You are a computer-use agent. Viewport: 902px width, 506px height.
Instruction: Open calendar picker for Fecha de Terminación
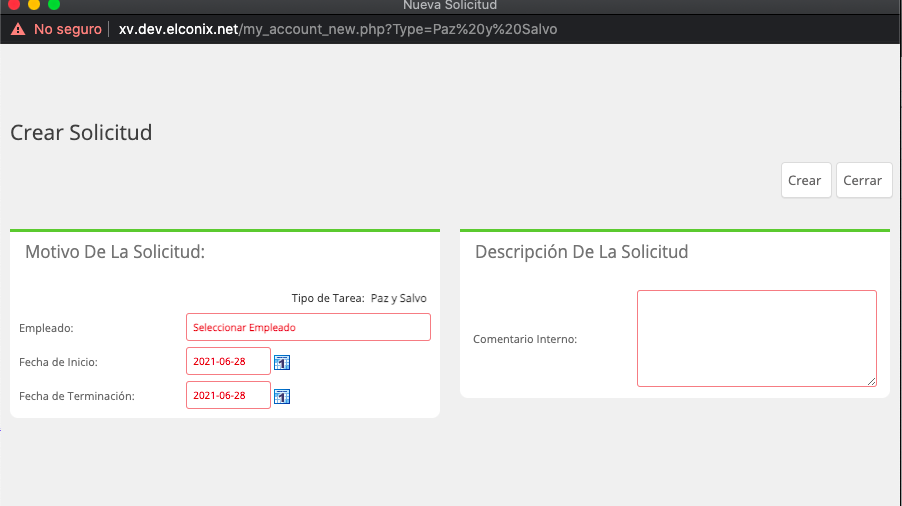(282, 396)
